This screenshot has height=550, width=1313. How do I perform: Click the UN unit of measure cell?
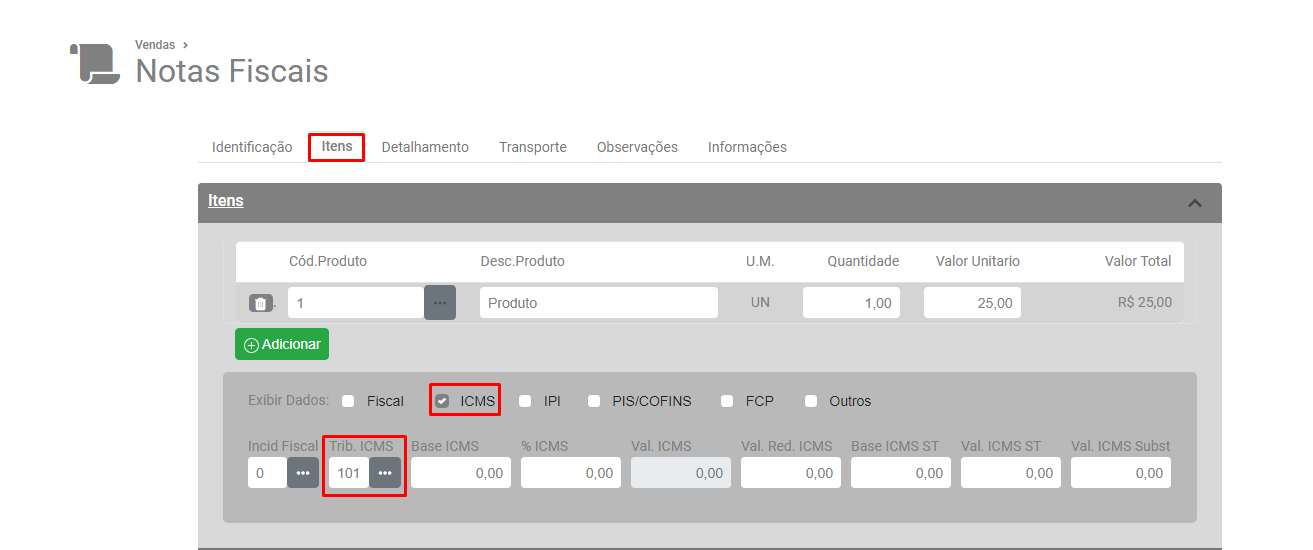click(760, 303)
